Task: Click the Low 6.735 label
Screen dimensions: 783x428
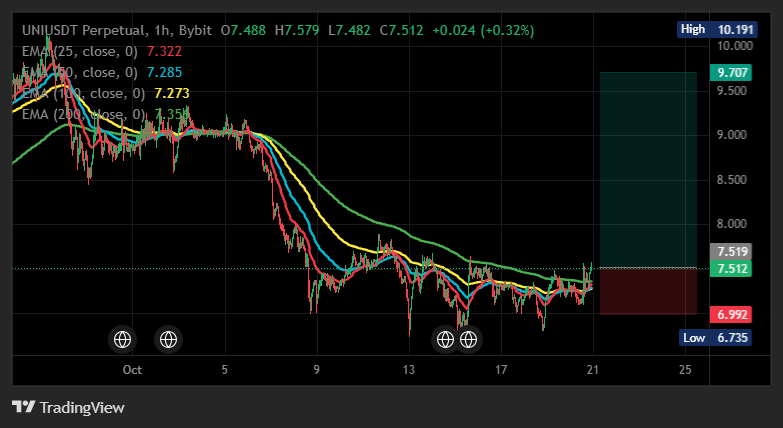Action: pos(715,338)
